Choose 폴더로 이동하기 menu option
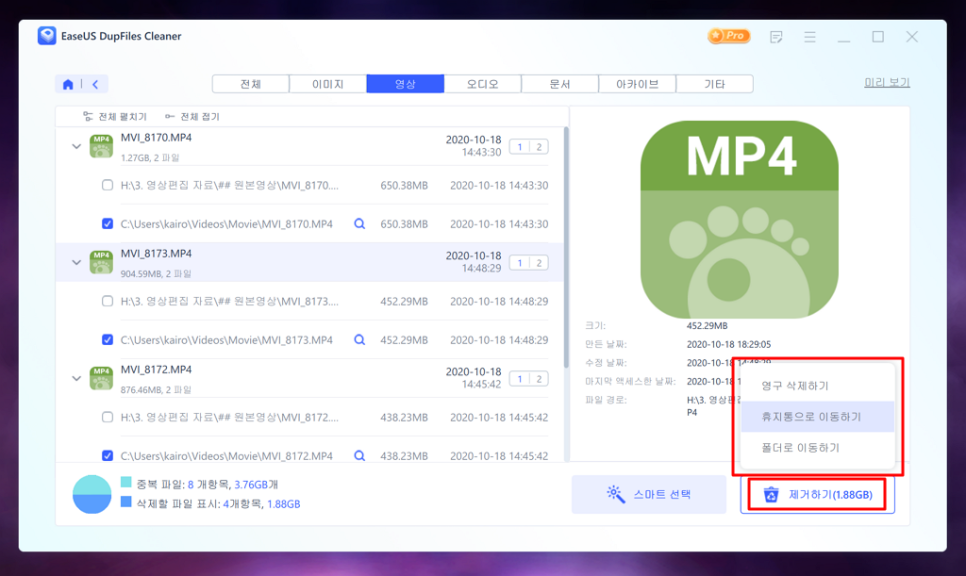The height and width of the screenshot is (576, 966). pyautogui.click(x=818, y=447)
